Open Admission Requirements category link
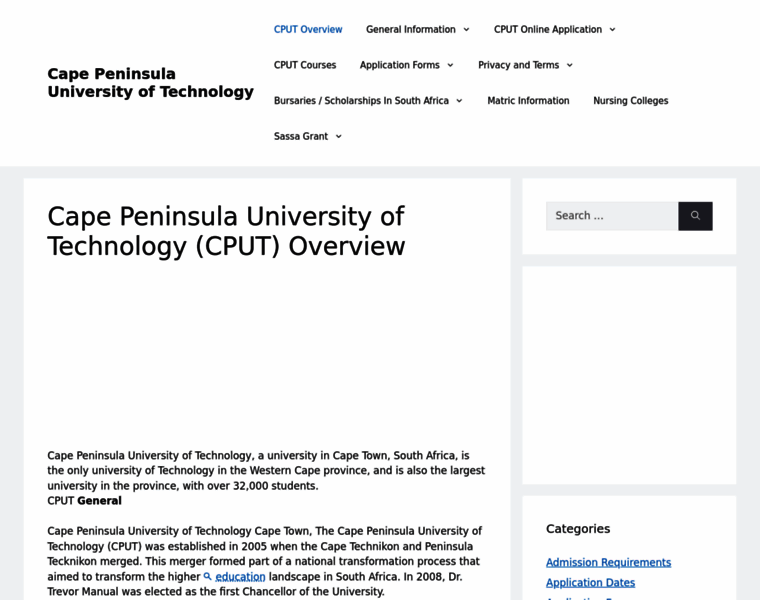760x600 pixels. click(x=608, y=562)
